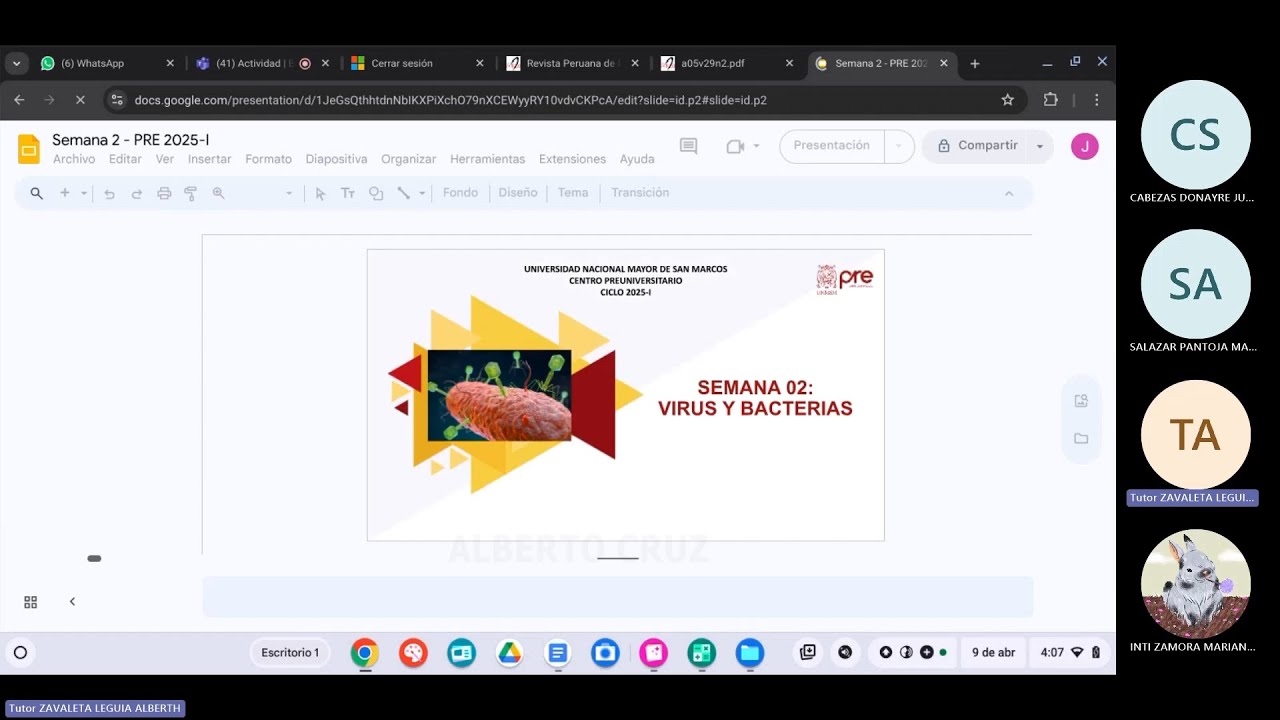Open the Organizar menu
This screenshot has height=720, width=1280.
click(x=409, y=159)
